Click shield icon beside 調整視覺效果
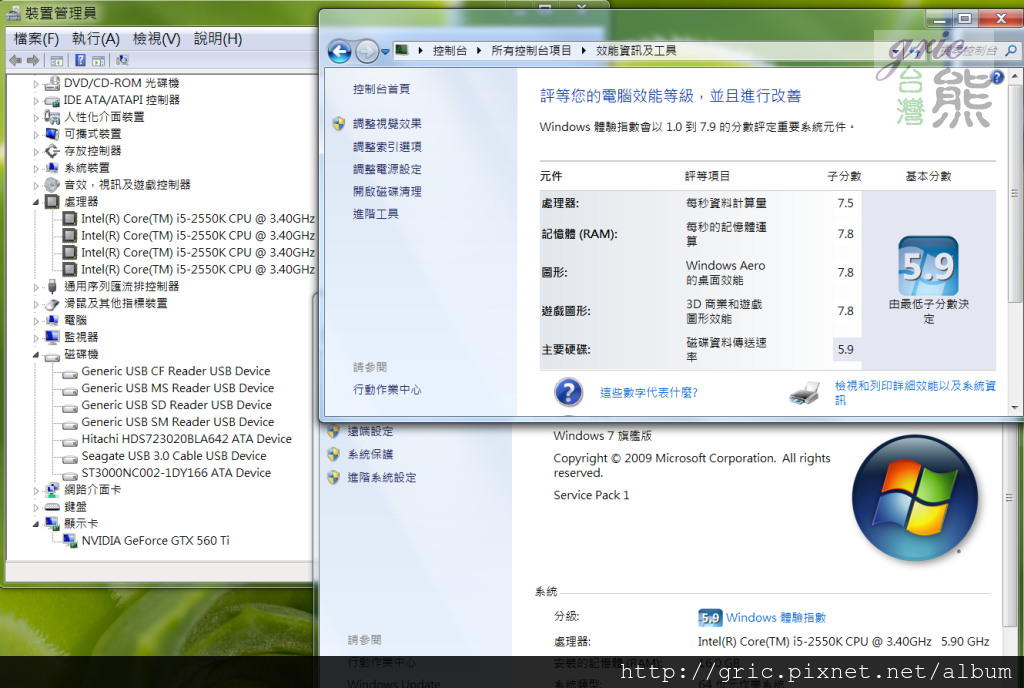The width and height of the screenshot is (1024, 688). point(338,123)
